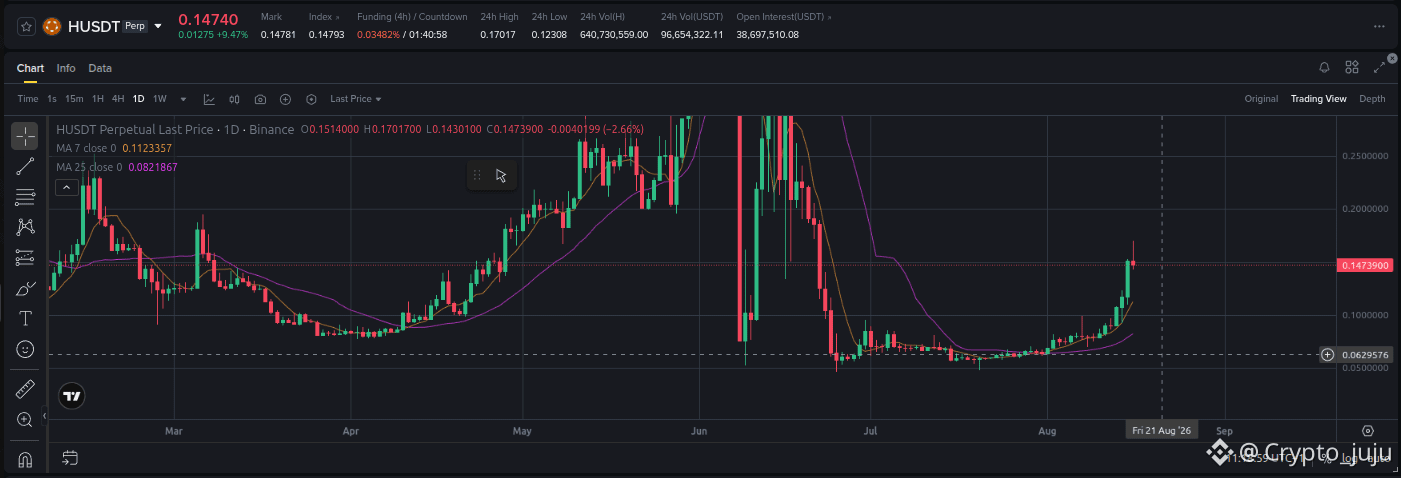Grab the floating toolbar dotted handle

477,176
